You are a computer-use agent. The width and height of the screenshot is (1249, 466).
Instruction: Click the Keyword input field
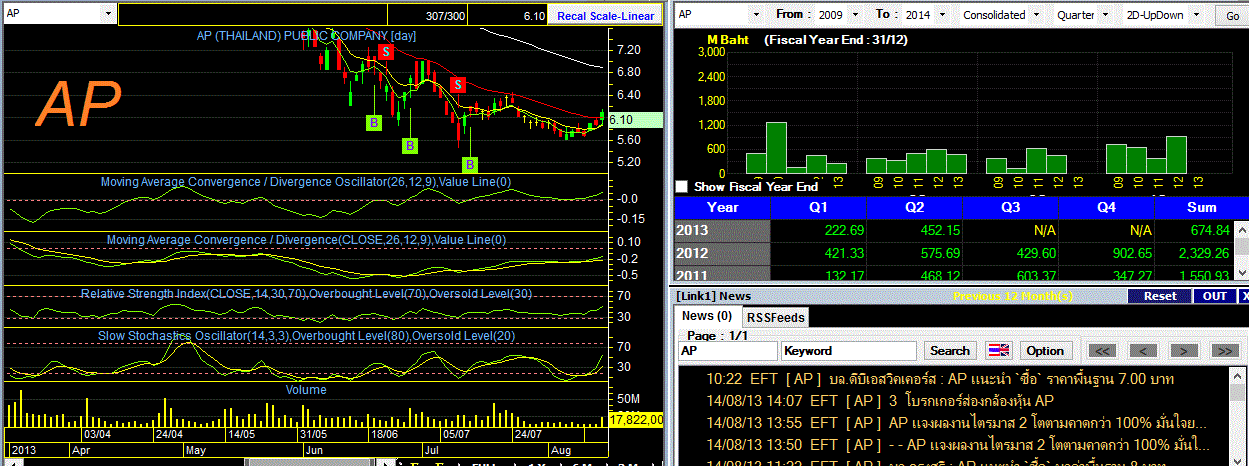click(849, 351)
